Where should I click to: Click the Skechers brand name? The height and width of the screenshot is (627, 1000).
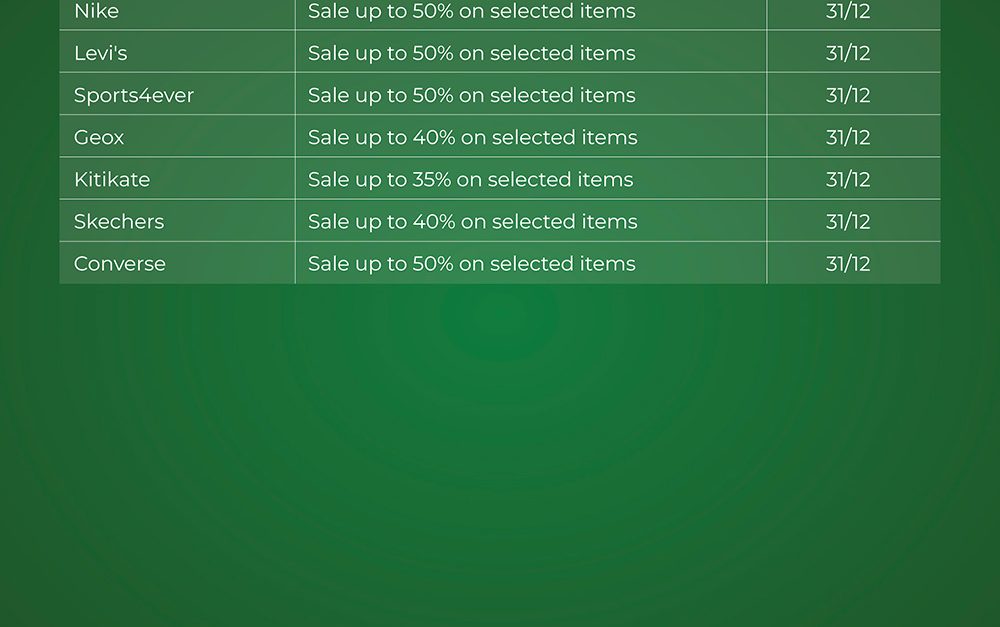point(118,221)
